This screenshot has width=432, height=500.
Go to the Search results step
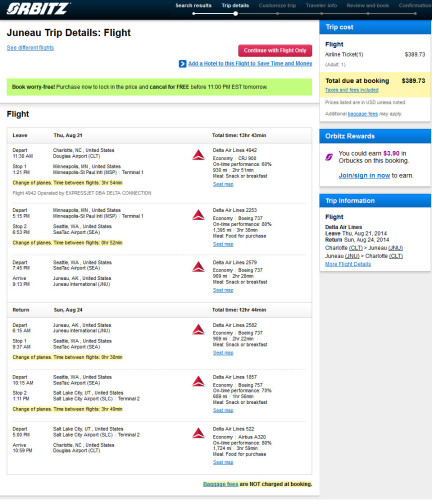pyautogui.click(x=193, y=5)
